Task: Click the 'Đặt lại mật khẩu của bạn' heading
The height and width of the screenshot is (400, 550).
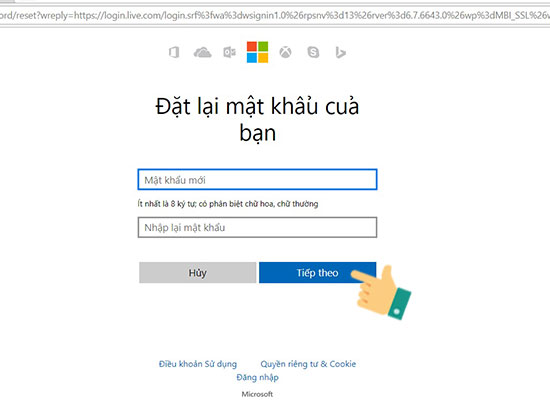Action: [257, 120]
